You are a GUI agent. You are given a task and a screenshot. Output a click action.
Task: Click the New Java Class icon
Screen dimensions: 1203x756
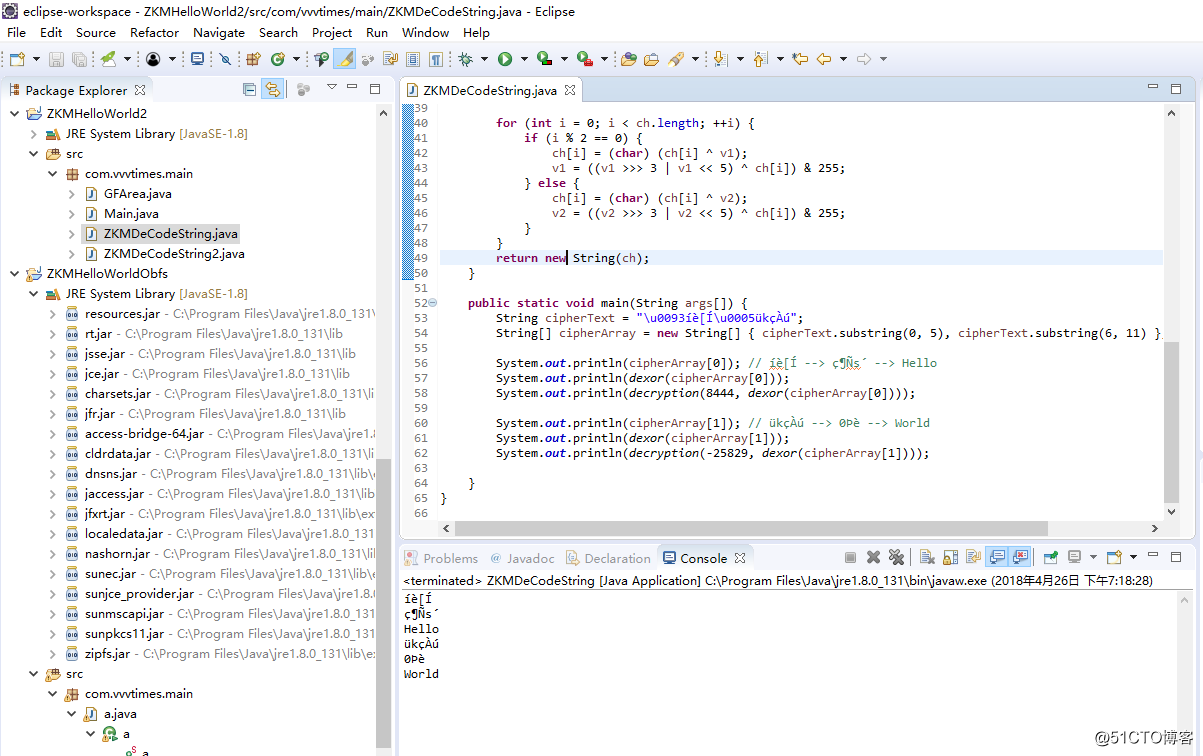278,59
